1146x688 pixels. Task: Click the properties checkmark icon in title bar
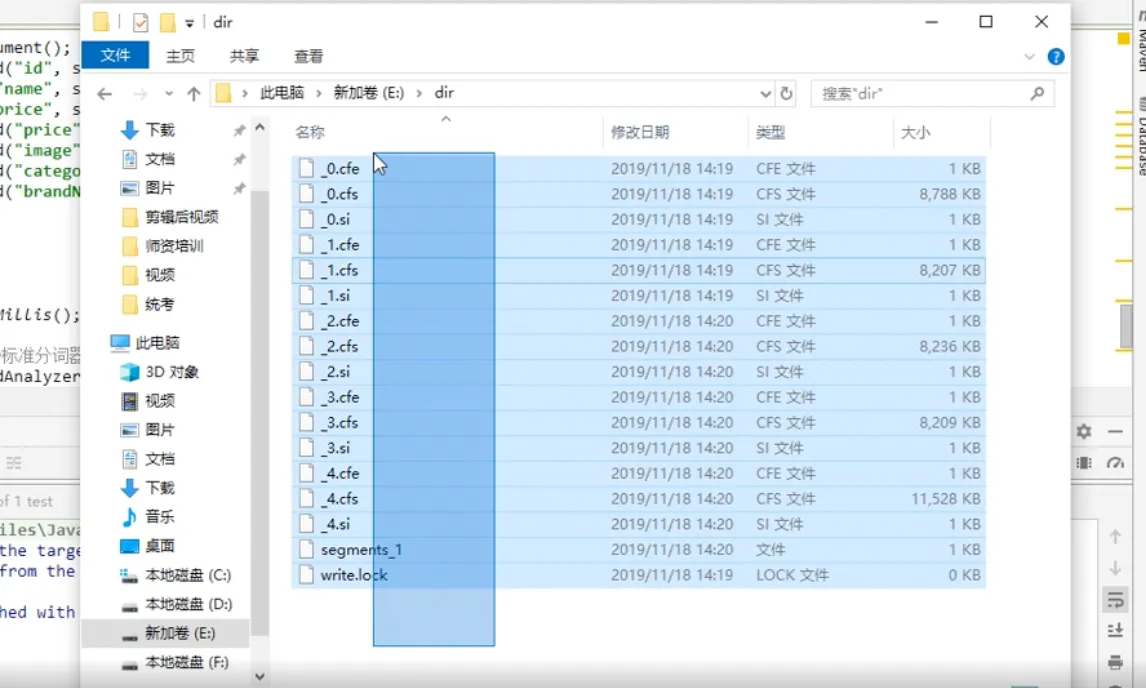point(140,23)
